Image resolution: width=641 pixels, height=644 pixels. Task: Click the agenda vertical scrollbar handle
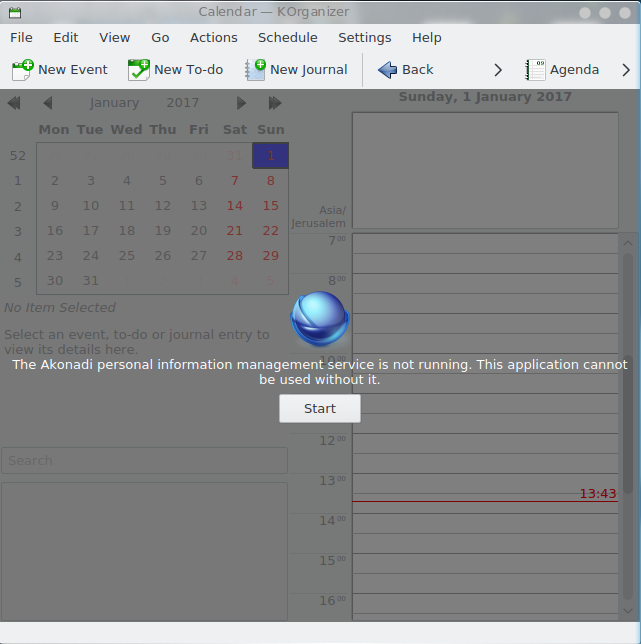pos(627,423)
